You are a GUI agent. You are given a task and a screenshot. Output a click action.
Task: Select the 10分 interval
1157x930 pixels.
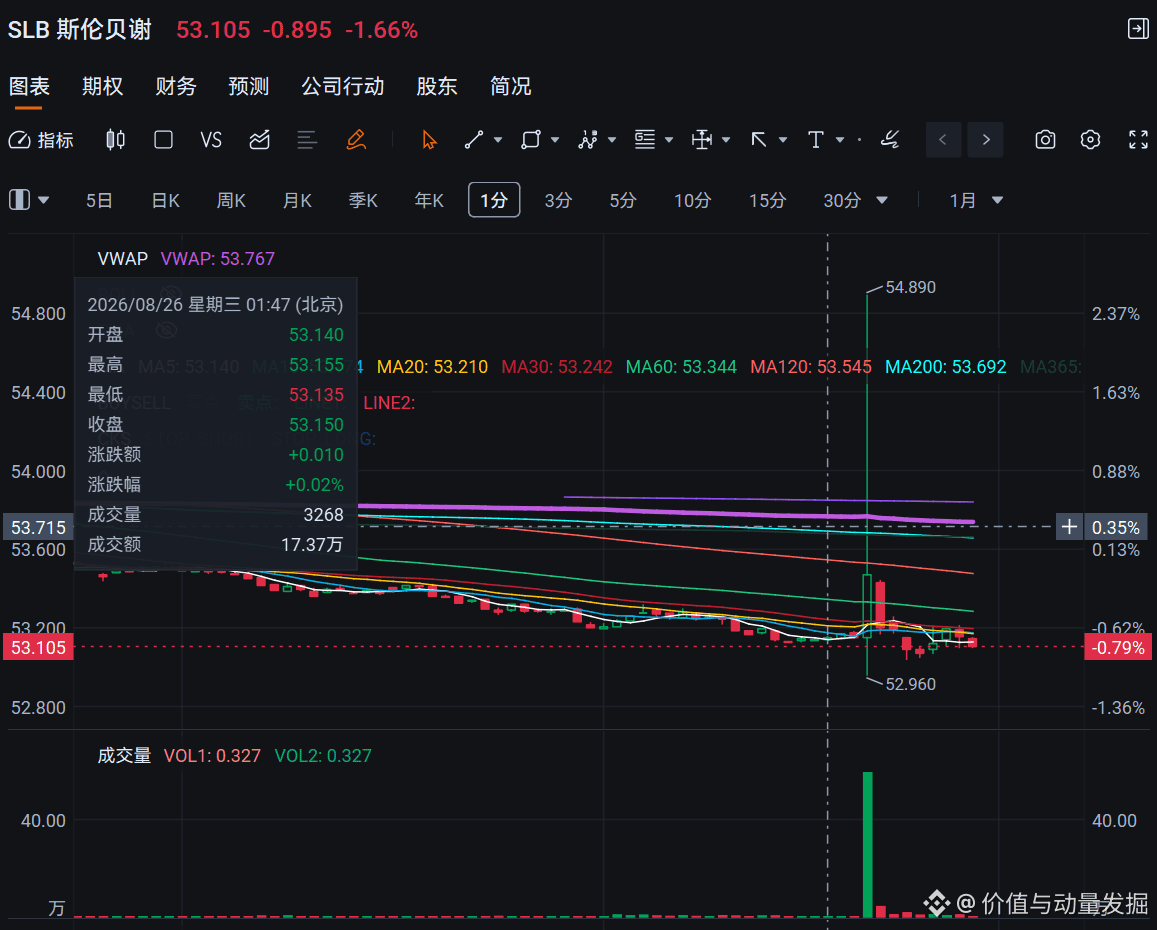pos(692,200)
